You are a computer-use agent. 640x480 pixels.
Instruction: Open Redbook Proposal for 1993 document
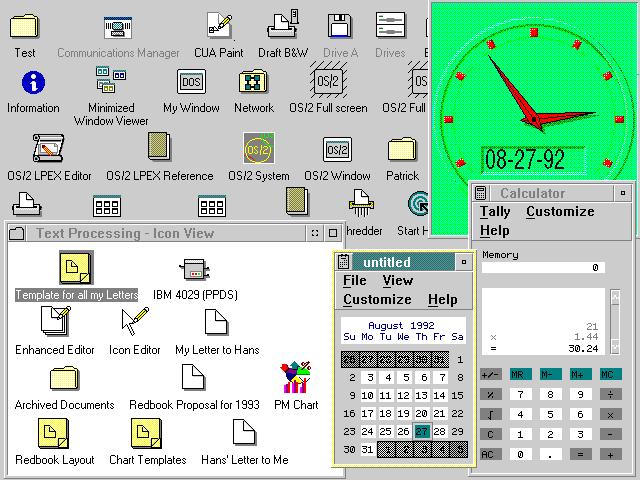pyautogui.click(x=193, y=377)
